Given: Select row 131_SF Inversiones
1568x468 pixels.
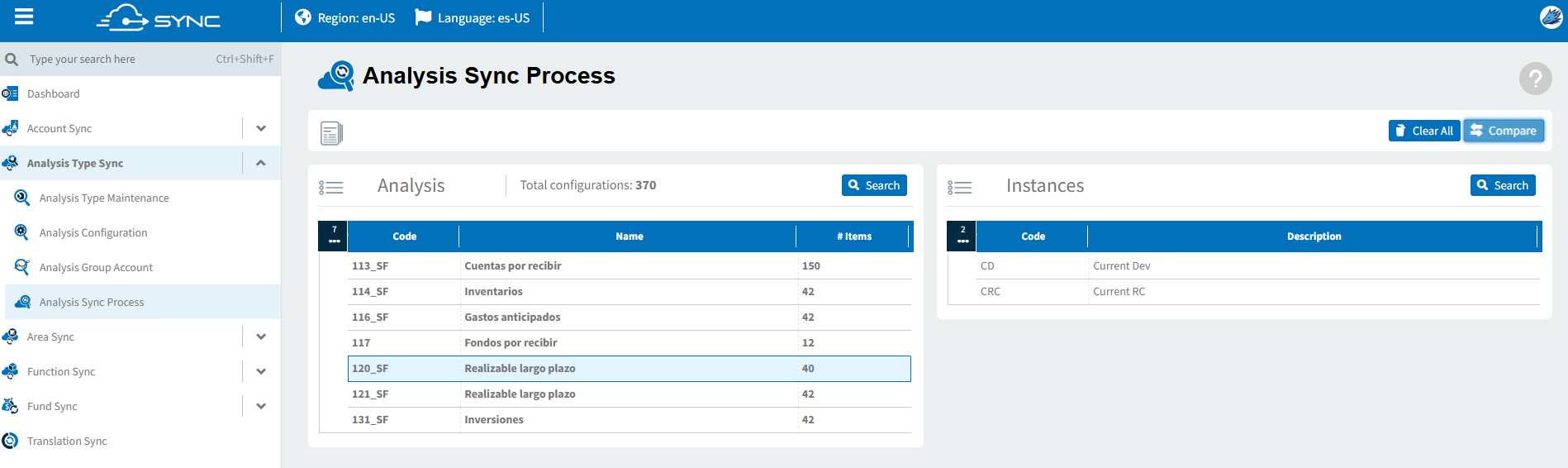Looking at the screenshot, I should pos(630,419).
